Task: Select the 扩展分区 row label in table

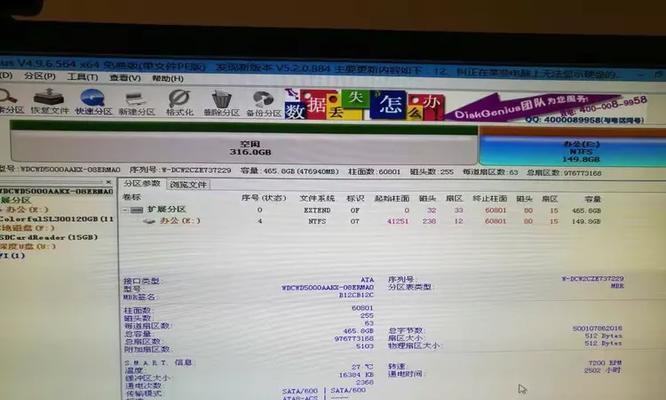Action: pos(166,209)
